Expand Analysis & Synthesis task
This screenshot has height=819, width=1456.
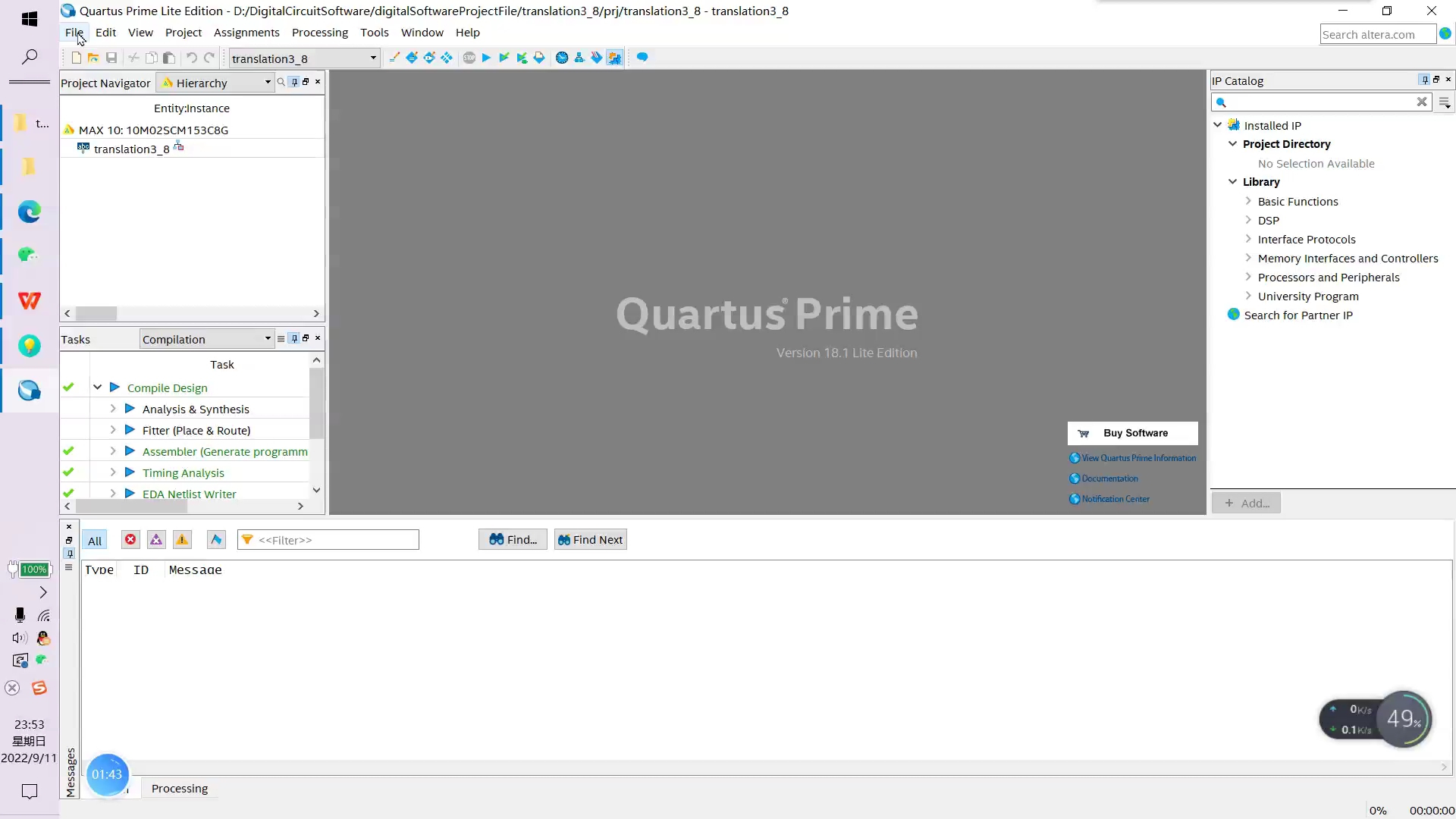click(113, 409)
